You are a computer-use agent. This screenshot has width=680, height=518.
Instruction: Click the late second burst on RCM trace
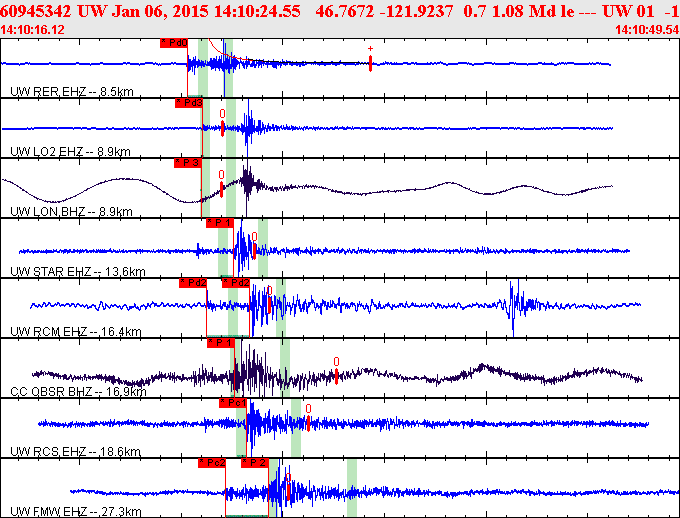click(519, 306)
